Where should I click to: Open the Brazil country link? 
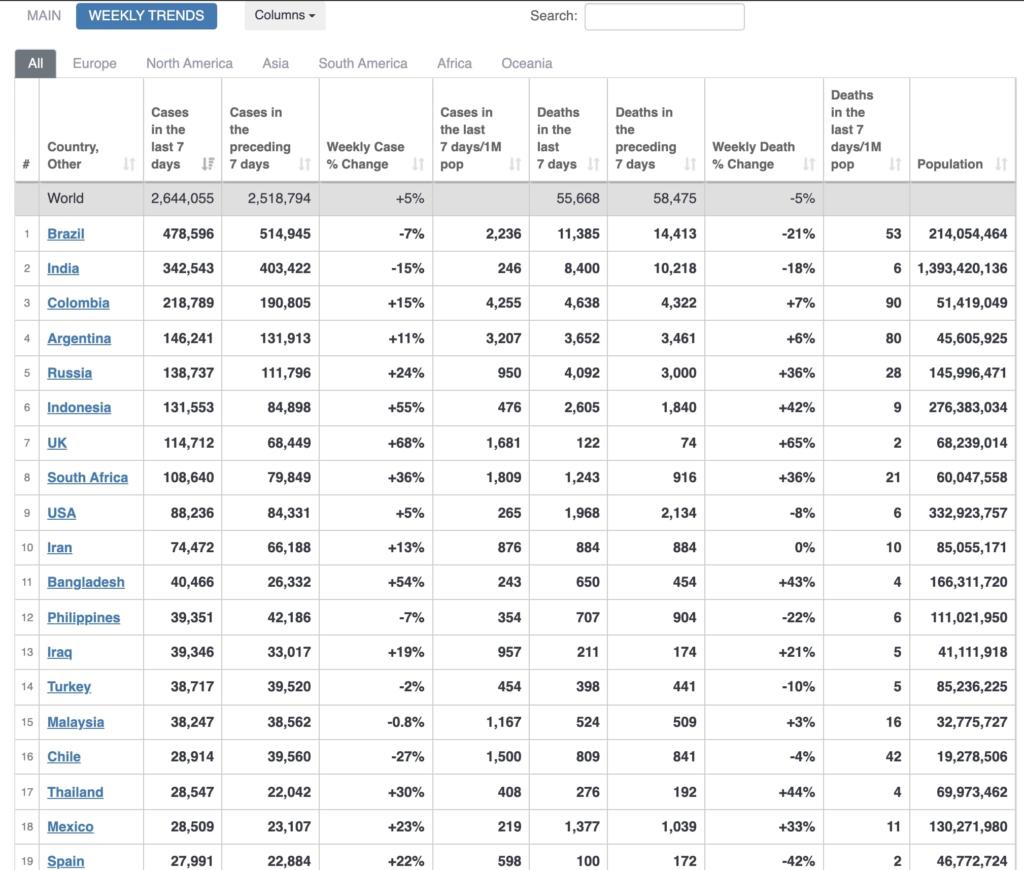click(x=66, y=234)
